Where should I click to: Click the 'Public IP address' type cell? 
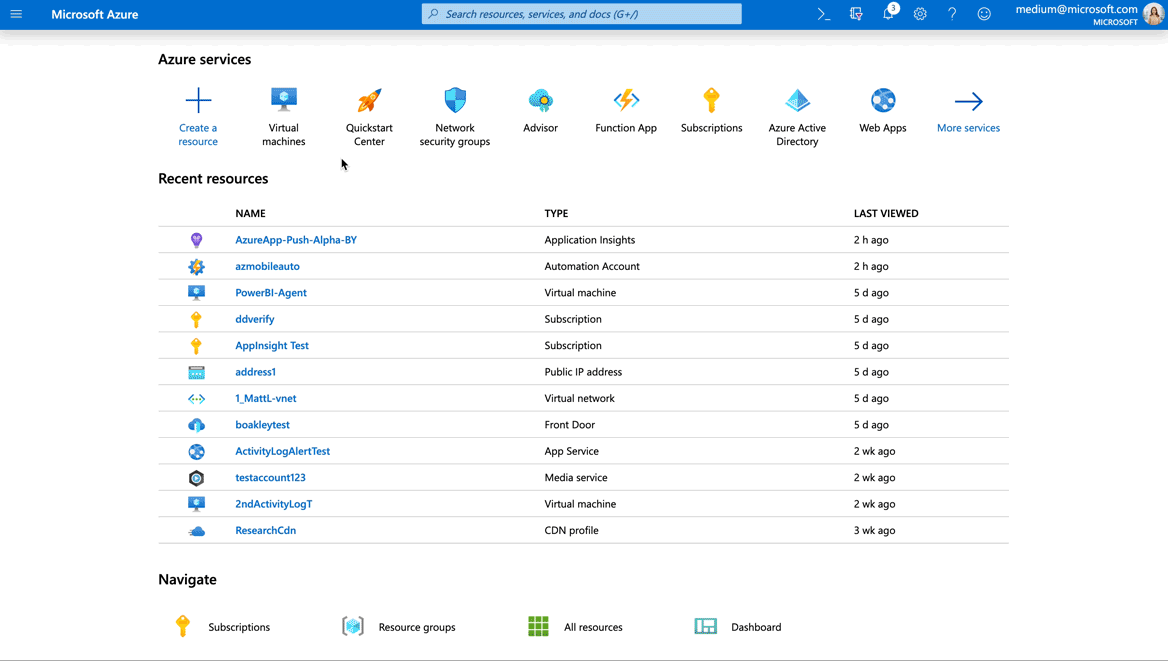coord(583,372)
